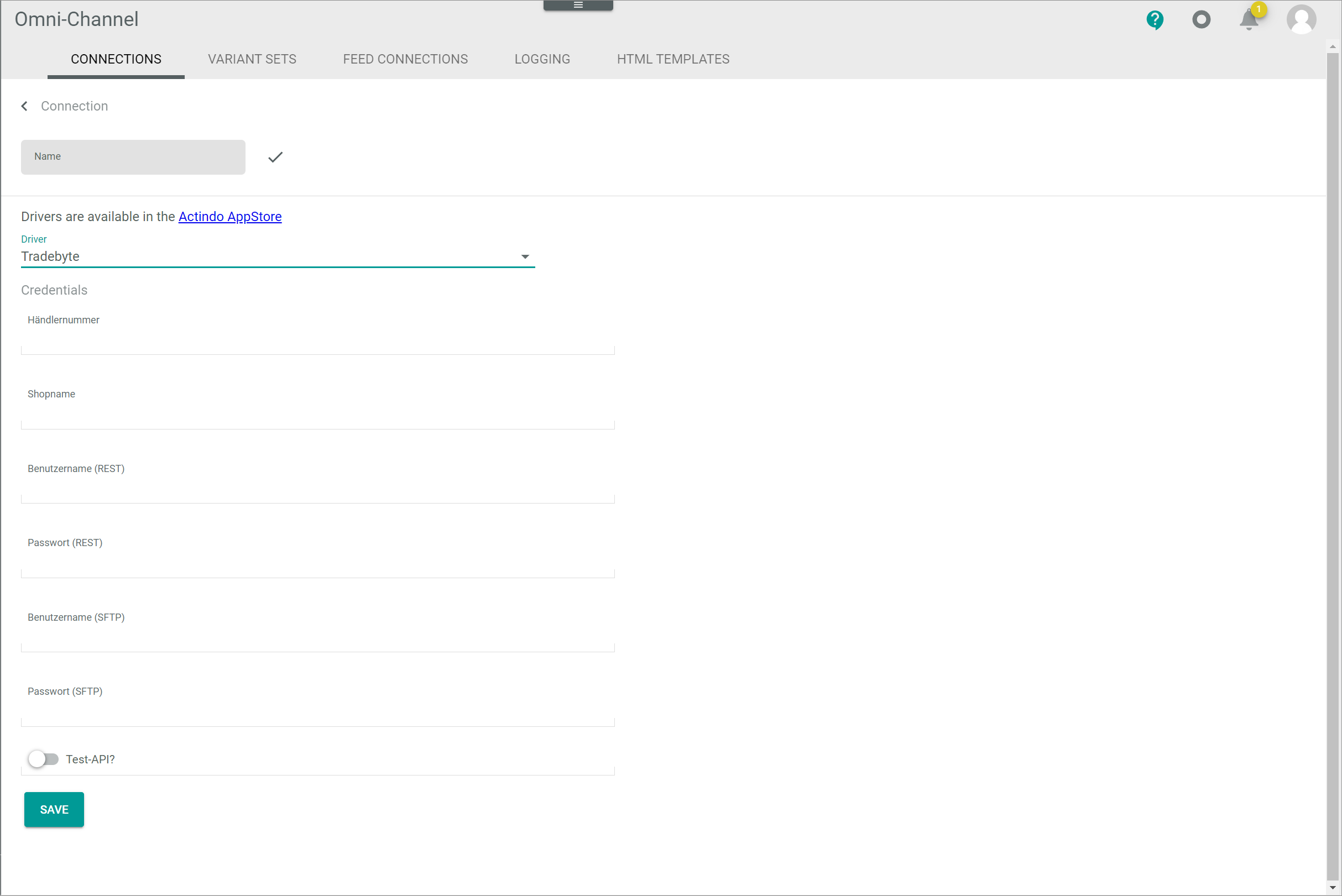The image size is (1342, 896).
Task: Open the notifications bell icon
Action: pos(1249,20)
